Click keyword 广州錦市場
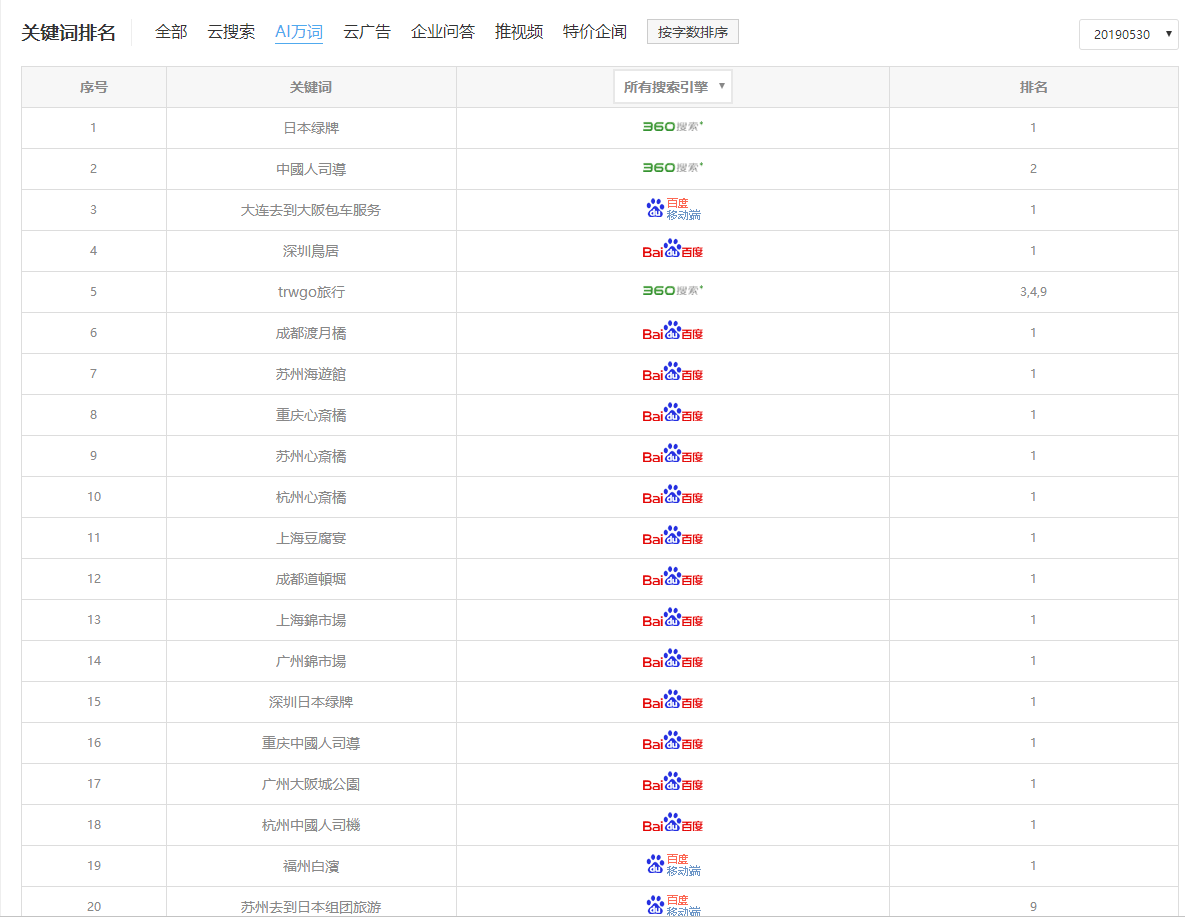 click(311, 661)
